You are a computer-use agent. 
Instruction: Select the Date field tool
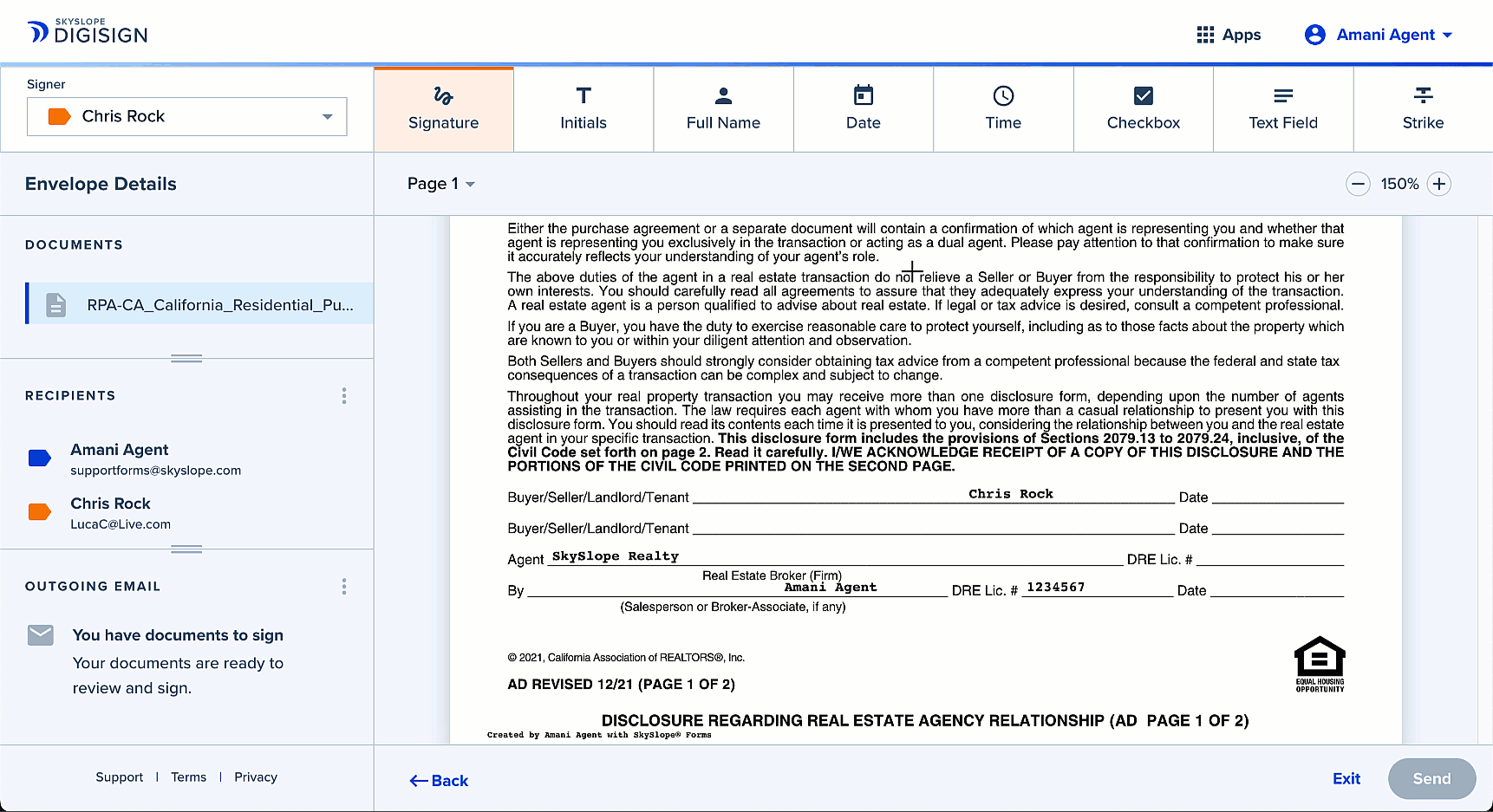click(864, 109)
